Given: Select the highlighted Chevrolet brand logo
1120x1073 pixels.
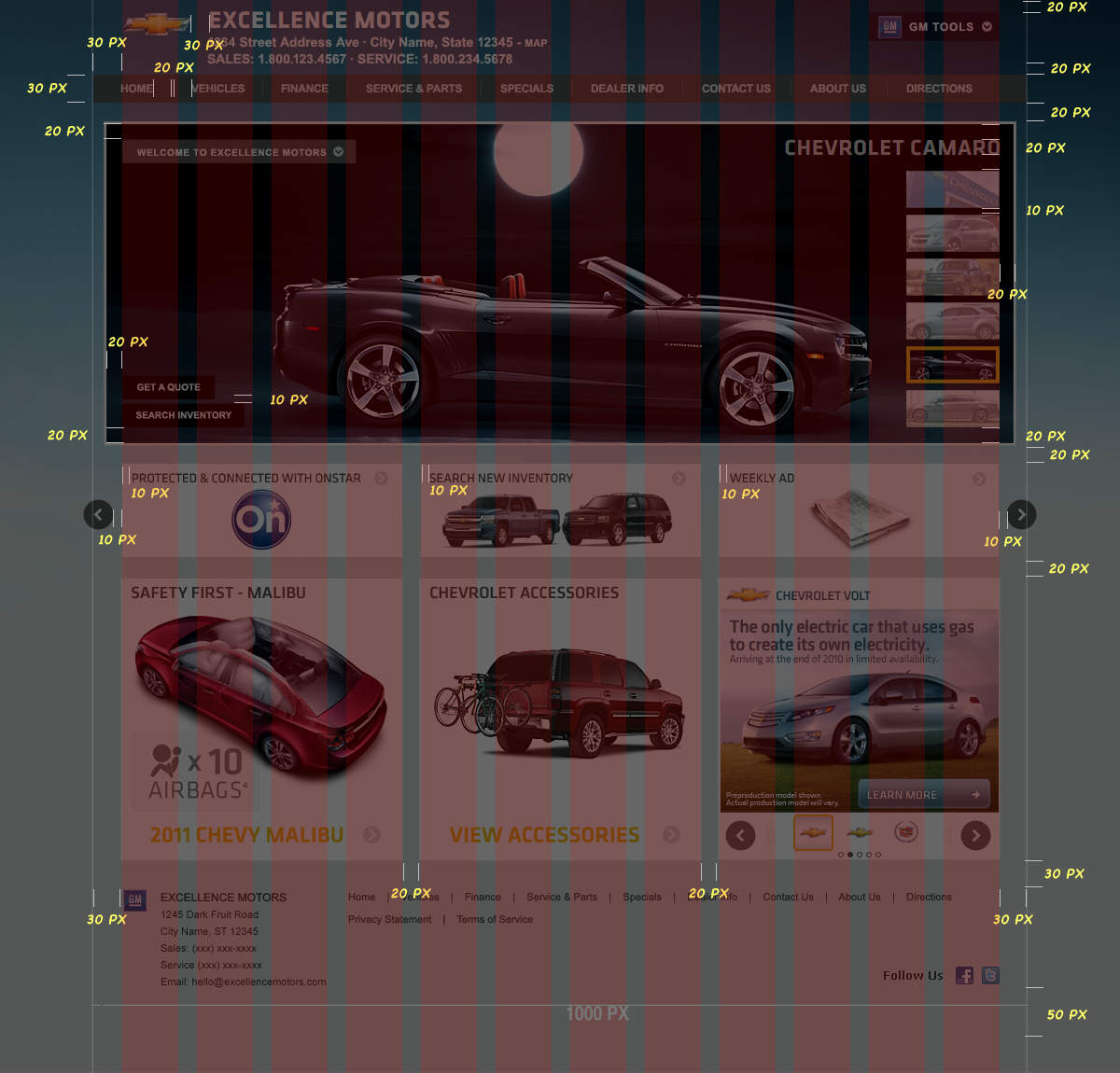Looking at the screenshot, I should pyautogui.click(x=813, y=832).
